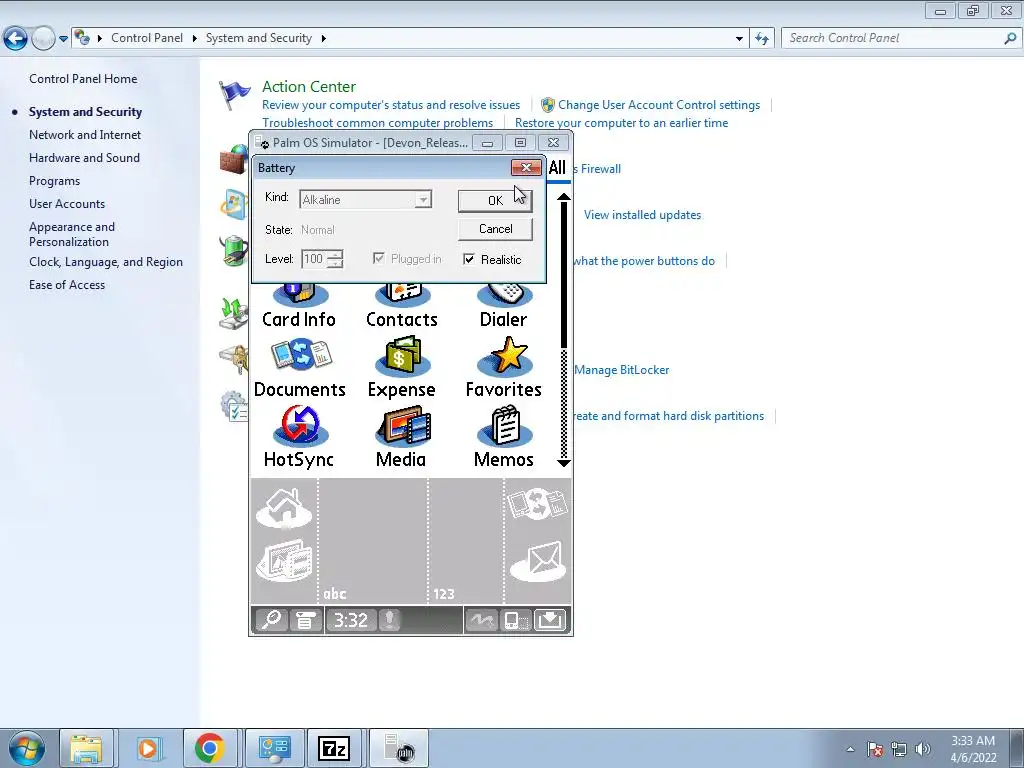Screen dimensions: 1024x768
Task: Open the Media app icon
Action: [404, 426]
